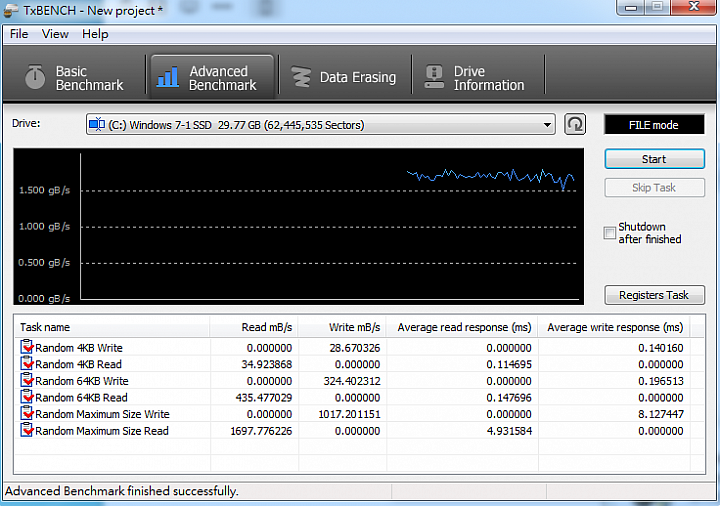Image resolution: width=720 pixels, height=506 pixels.
Task: Click the 4.931584 read response value
Action: pyautogui.click(x=509, y=431)
